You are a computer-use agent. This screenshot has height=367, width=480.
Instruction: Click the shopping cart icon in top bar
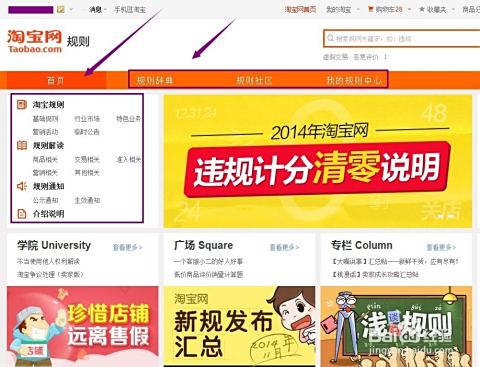pyautogui.click(x=370, y=9)
